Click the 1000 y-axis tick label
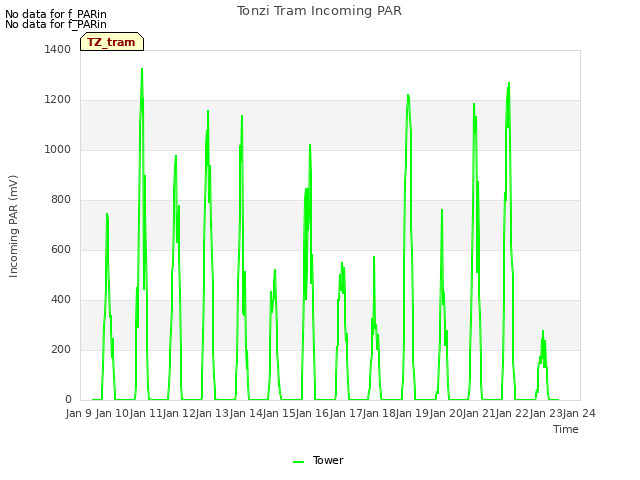Screen dimensions: 640x480 pyautogui.click(x=58, y=149)
